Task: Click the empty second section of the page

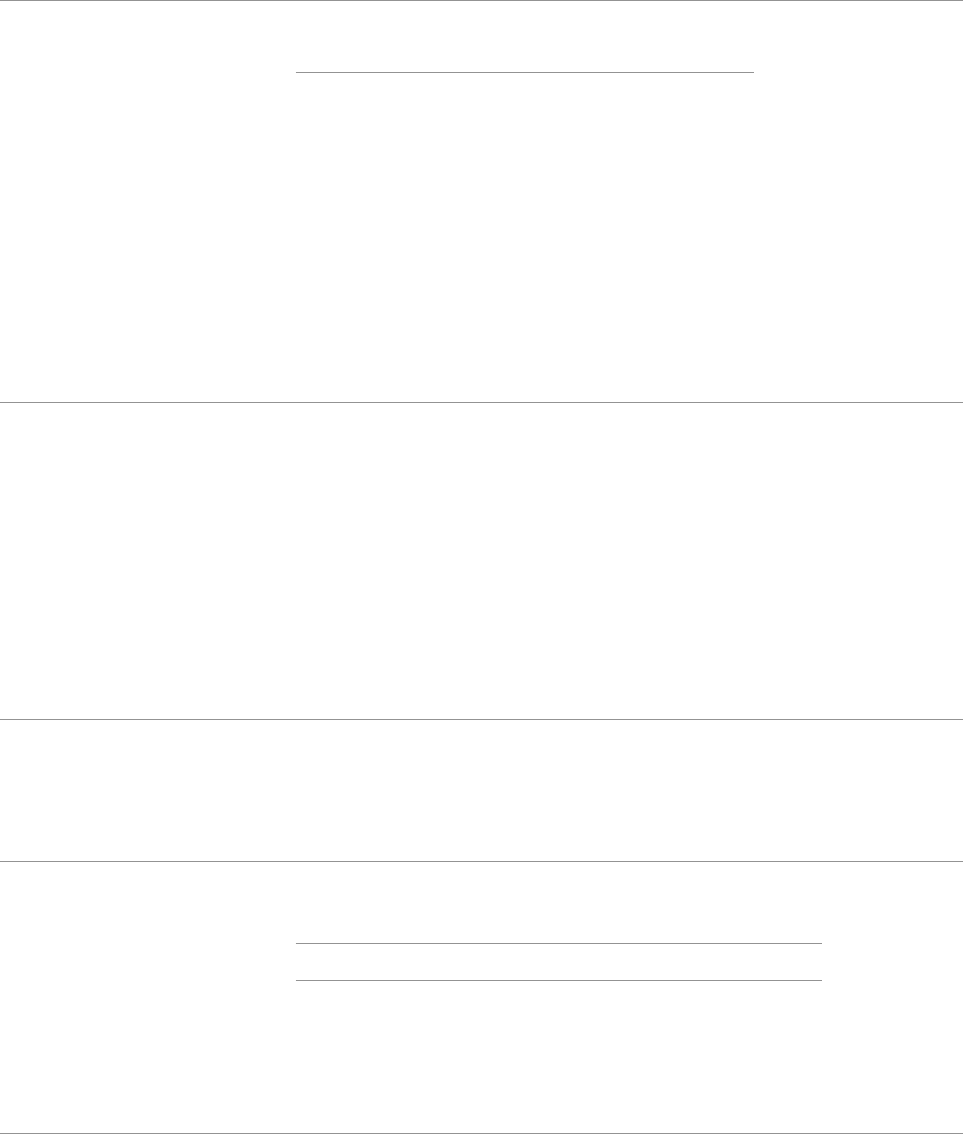Action: pyautogui.click(x=482, y=560)
